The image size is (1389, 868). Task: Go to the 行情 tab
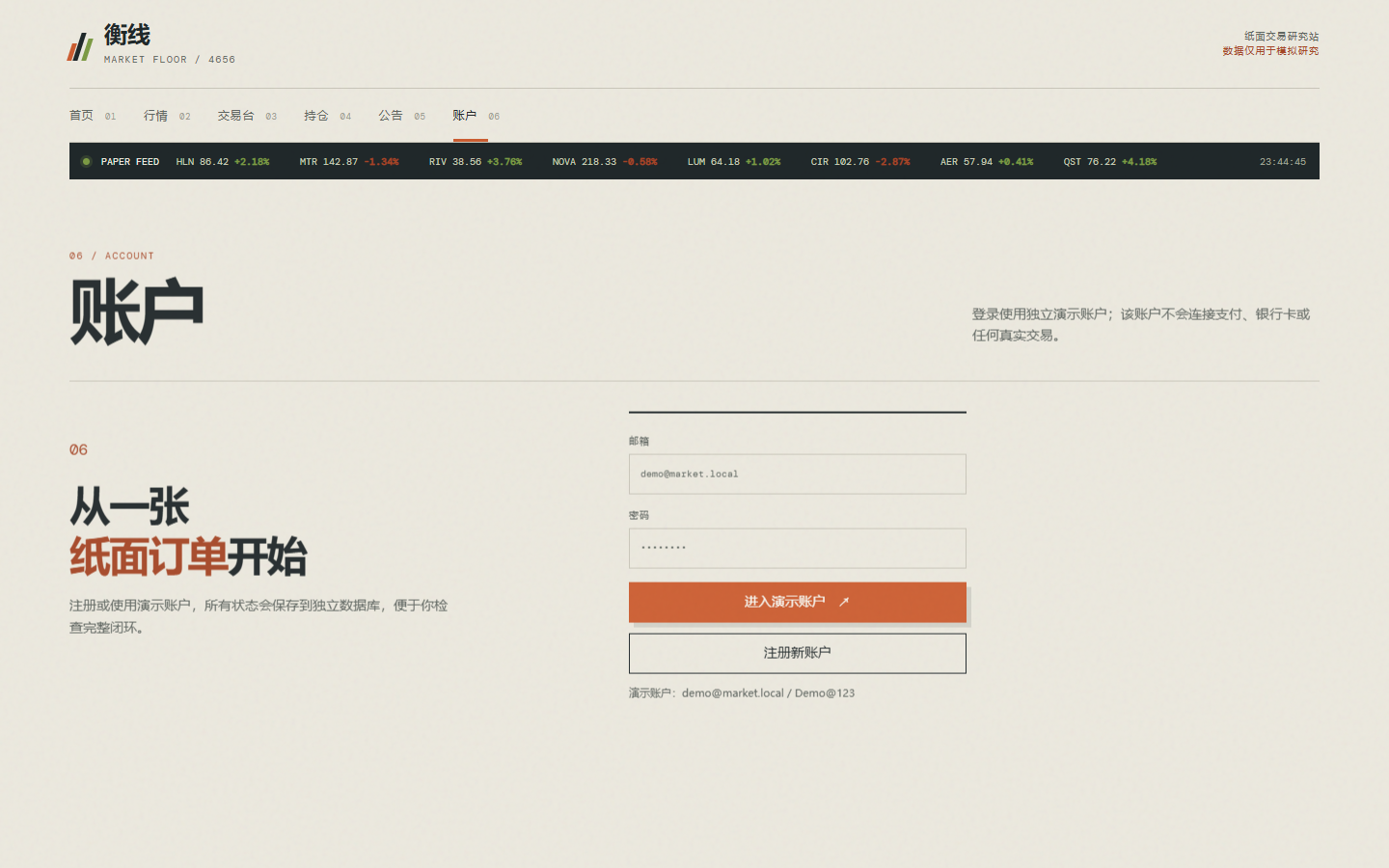tap(167, 116)
